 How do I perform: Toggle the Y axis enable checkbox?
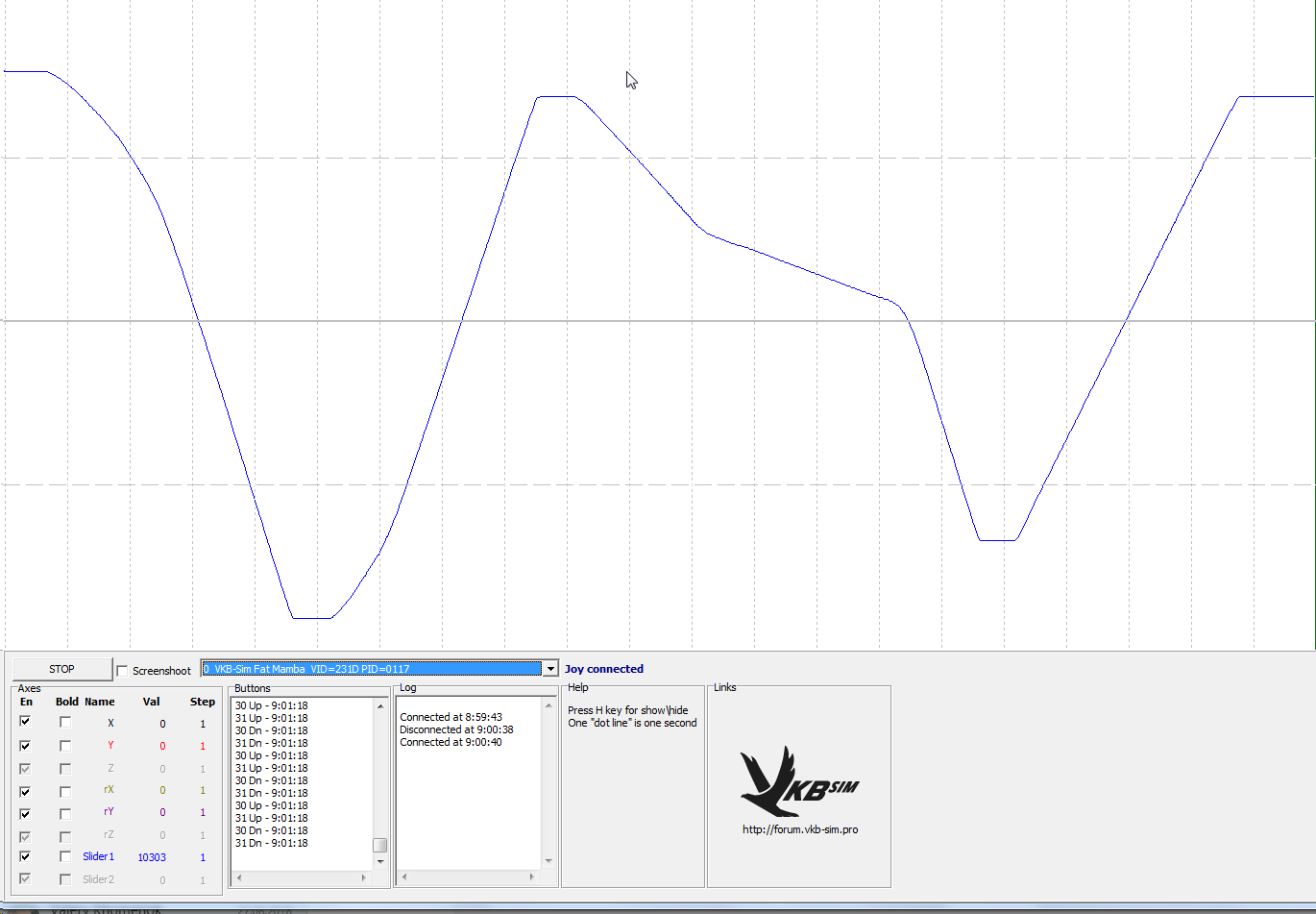25,745
